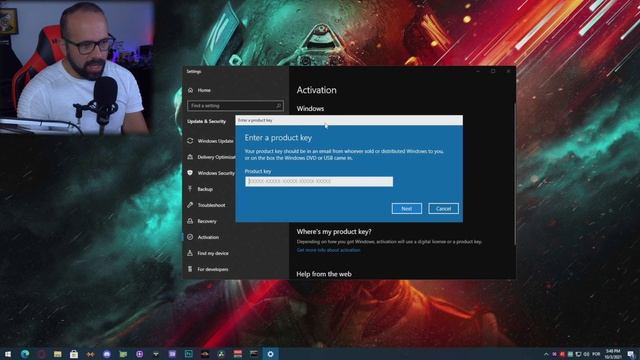
Task: Open File Explorer from the taskbar
Action: click(x=58, y=354)
